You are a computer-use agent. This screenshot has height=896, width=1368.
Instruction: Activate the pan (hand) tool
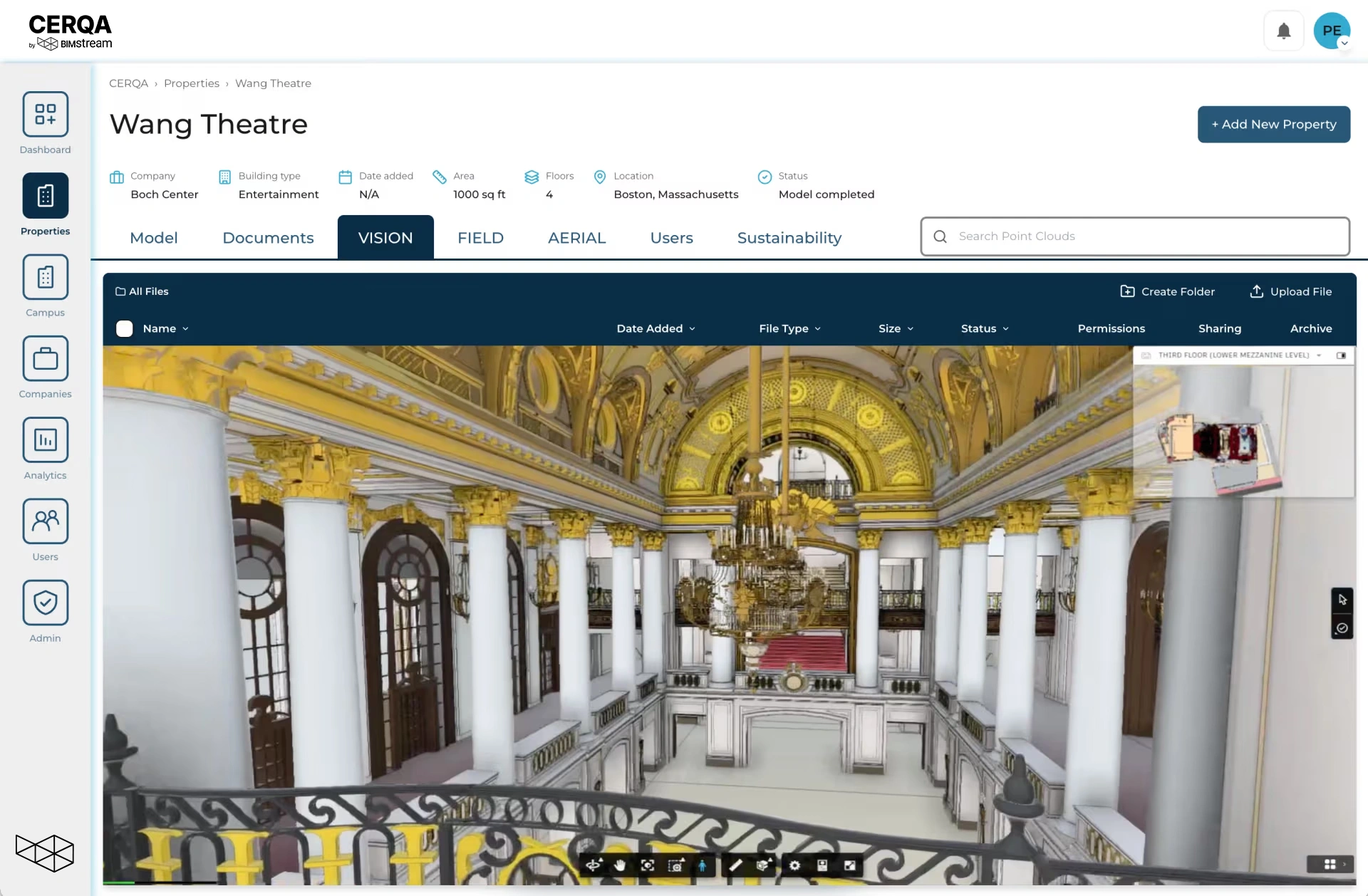click(620, 865)
